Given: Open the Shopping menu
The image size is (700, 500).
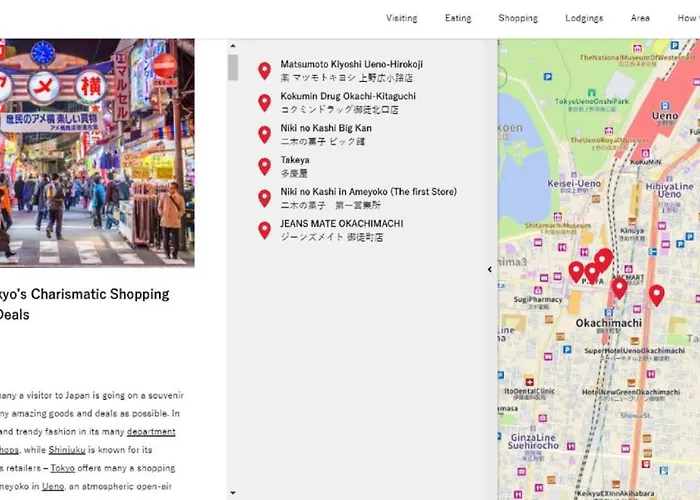Looking at the screenshot, I should click(518, 18).
